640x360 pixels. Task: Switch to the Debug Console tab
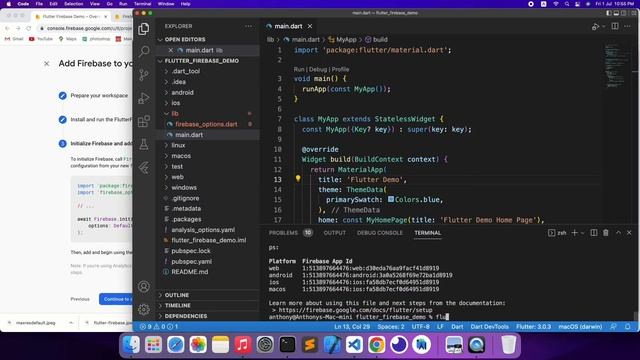(x=380, y=233)
